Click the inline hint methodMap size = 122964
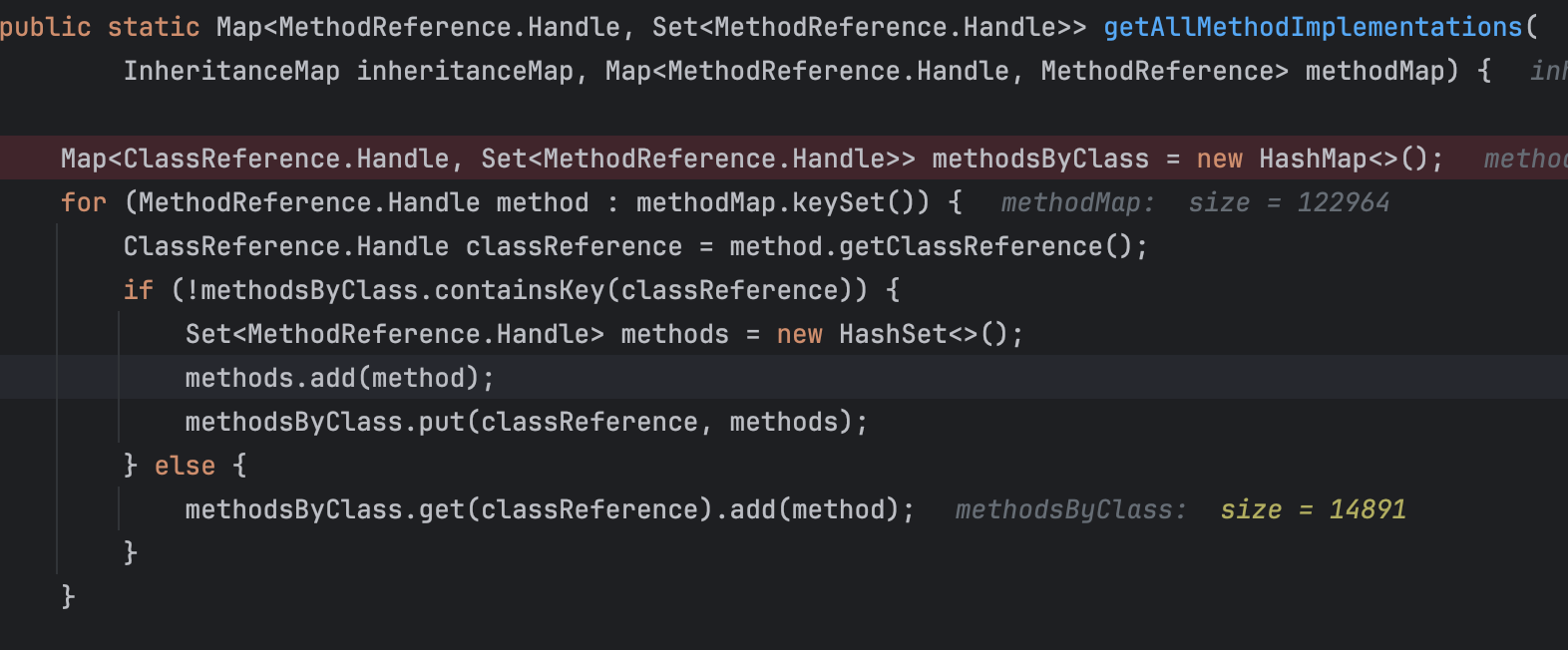Image resolution: width=1568 pixels, height=650 pixels. tap(1195, 203)
